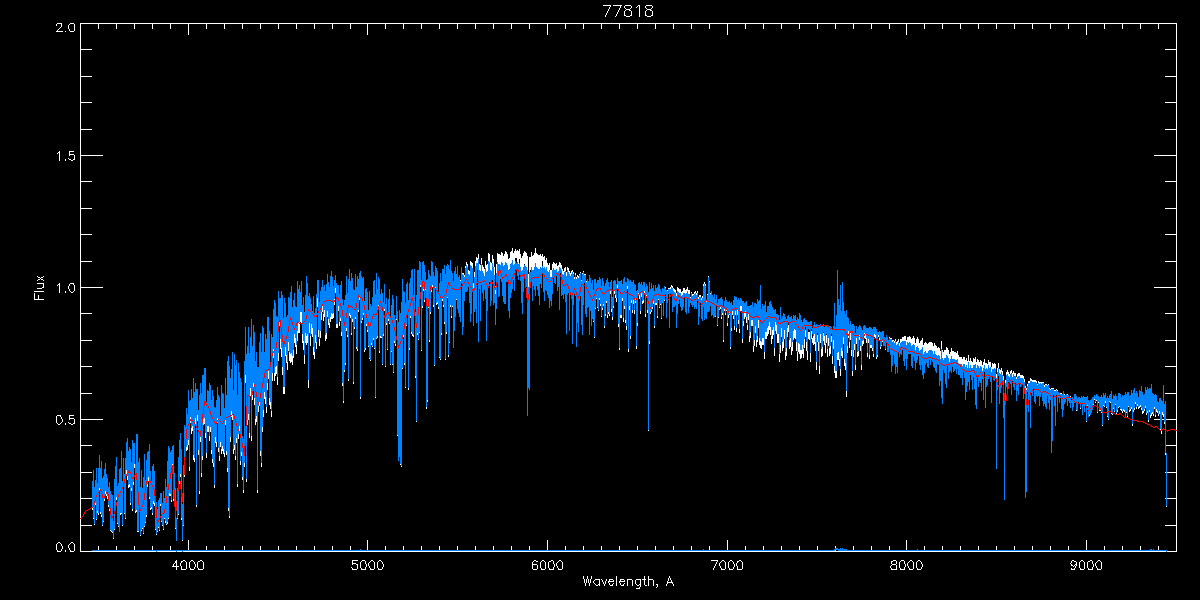Select the 6000 x-axis tick label
Screen dimensions: 1200x600
547,564
